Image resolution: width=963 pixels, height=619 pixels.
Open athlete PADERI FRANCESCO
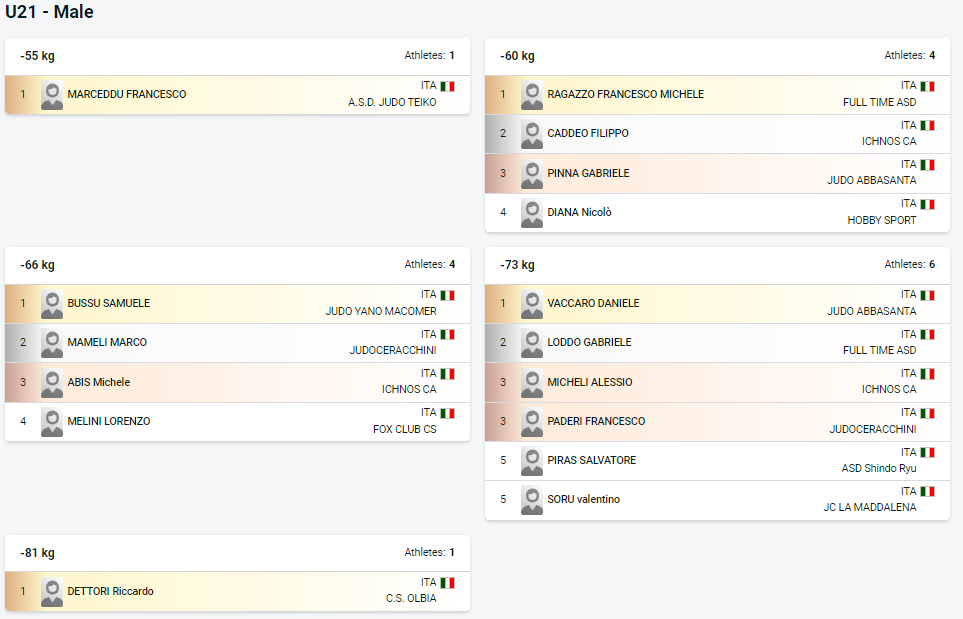pyautogui.click(x=596, y=421)
